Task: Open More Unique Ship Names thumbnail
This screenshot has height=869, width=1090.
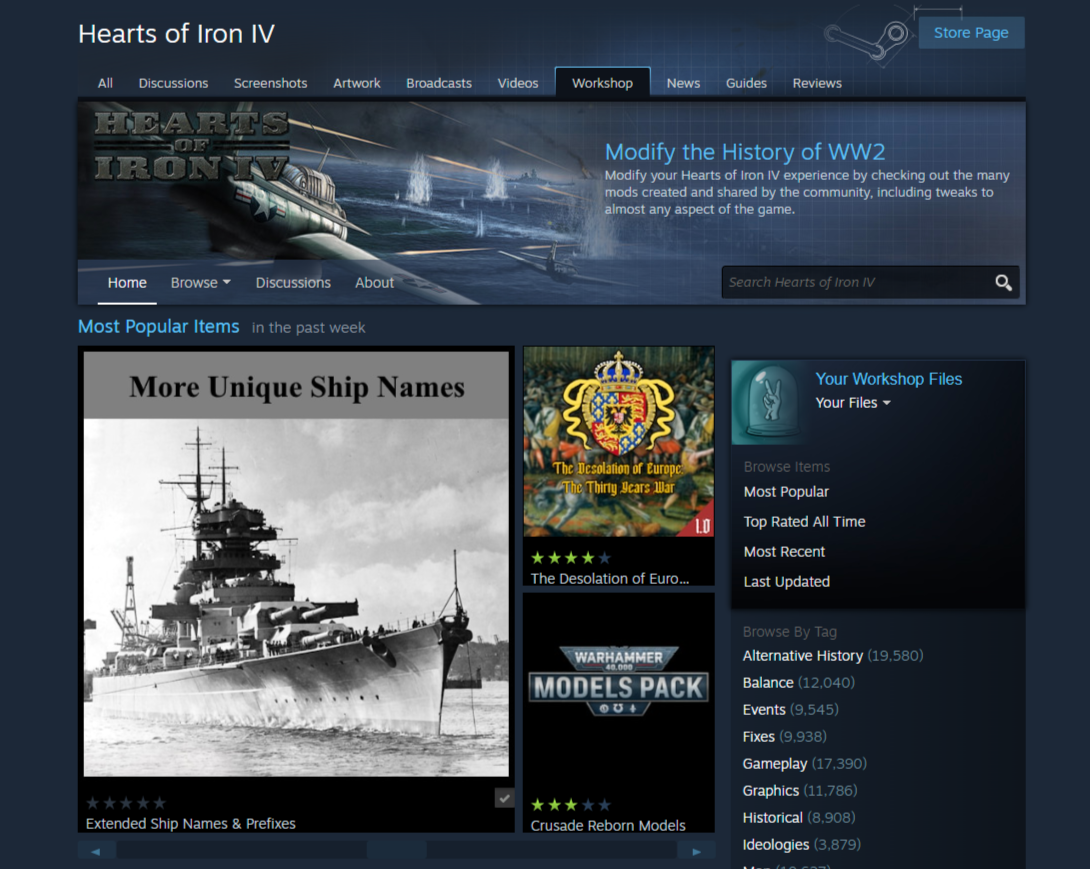Action: (x=296, y=564)
